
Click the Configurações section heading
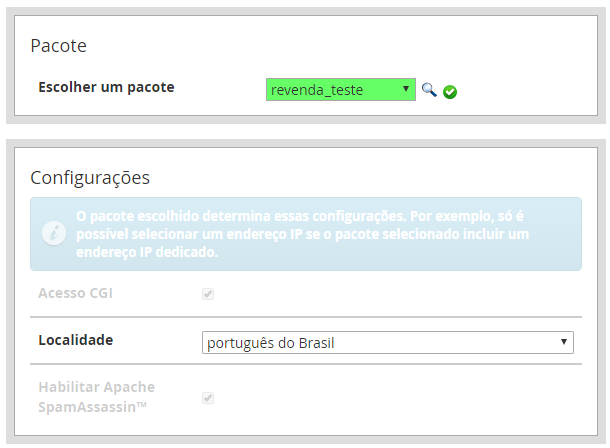pos(90,178)
